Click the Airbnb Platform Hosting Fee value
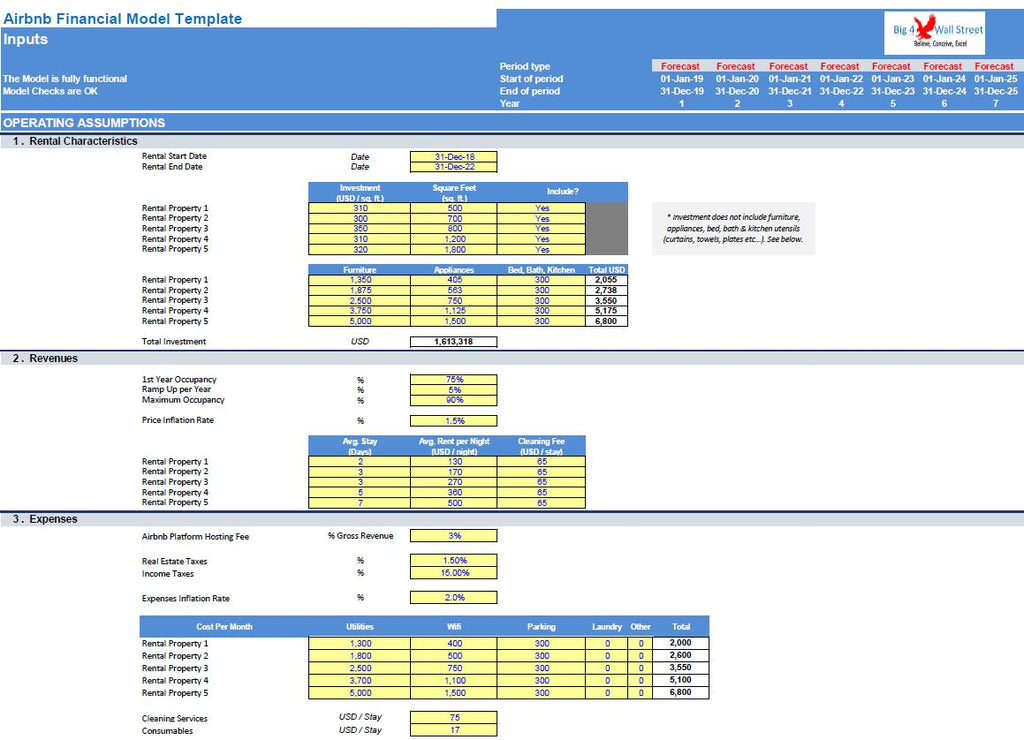Screen dimensions: 1024x740 point(453,536)
